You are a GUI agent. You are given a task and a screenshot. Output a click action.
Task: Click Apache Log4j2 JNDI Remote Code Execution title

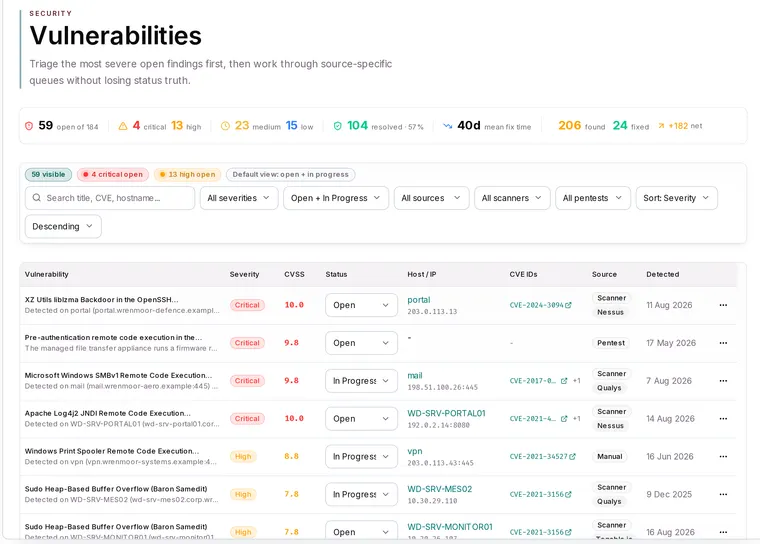tap(108, 413)
